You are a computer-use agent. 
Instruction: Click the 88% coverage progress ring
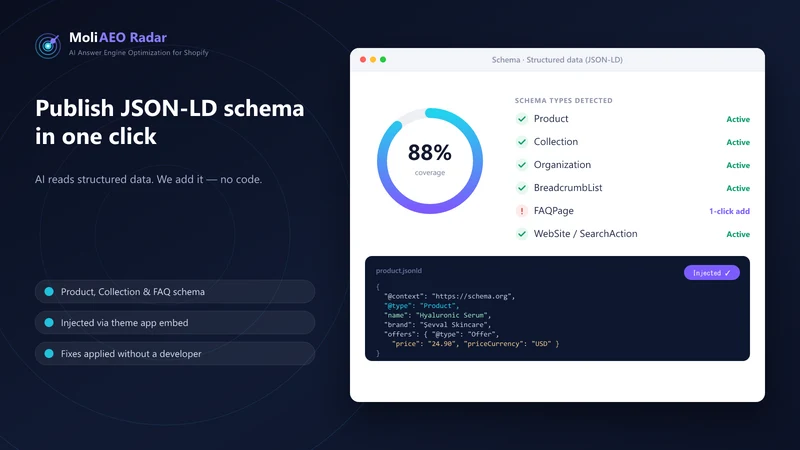pyautogui.click(x=430, y=161)
